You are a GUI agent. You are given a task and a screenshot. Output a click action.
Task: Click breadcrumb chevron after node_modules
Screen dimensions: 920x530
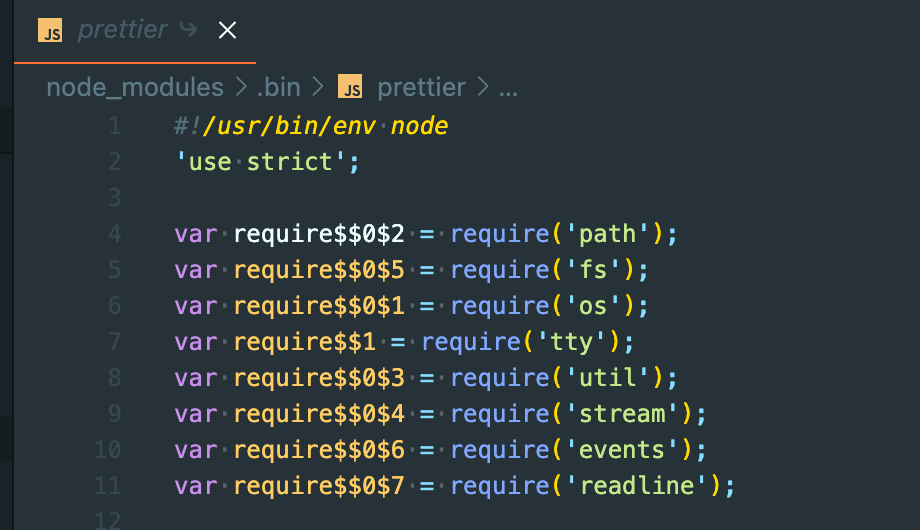[241, 87]
